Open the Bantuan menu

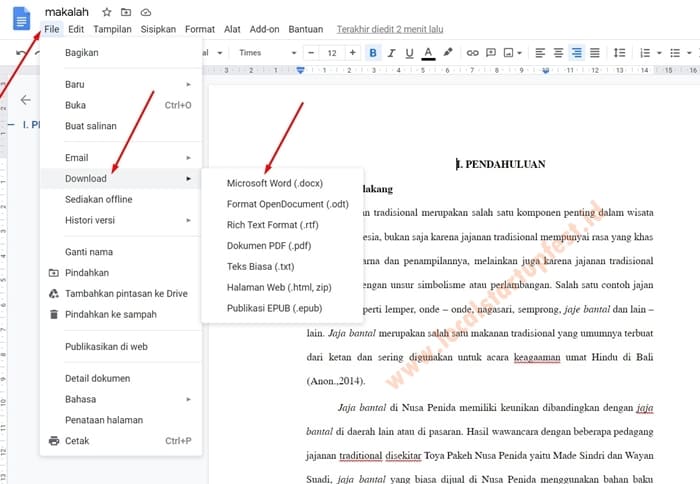(x=305, y=29)
